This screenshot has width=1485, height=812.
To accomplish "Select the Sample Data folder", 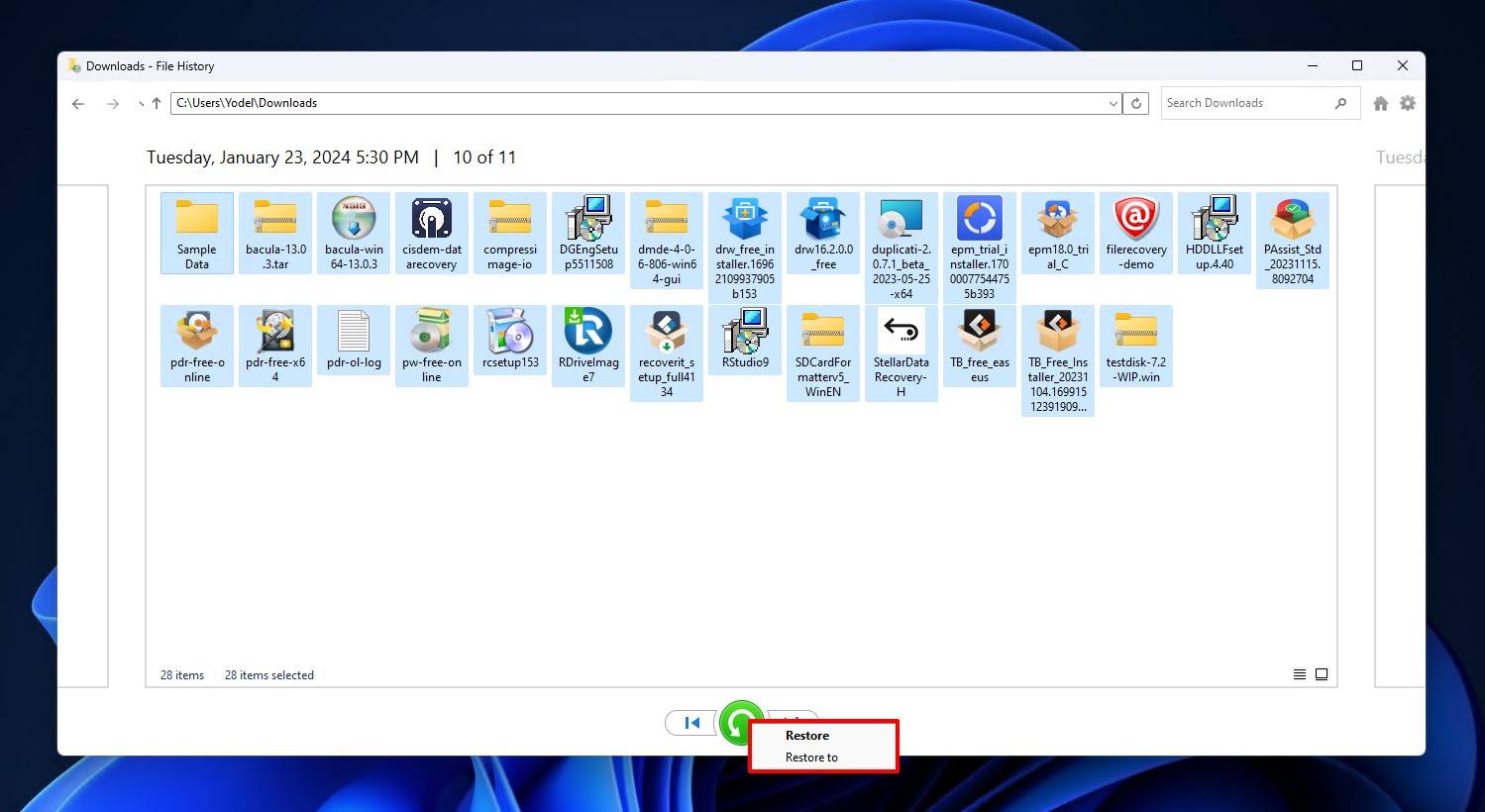I will (x=197, y=233).
